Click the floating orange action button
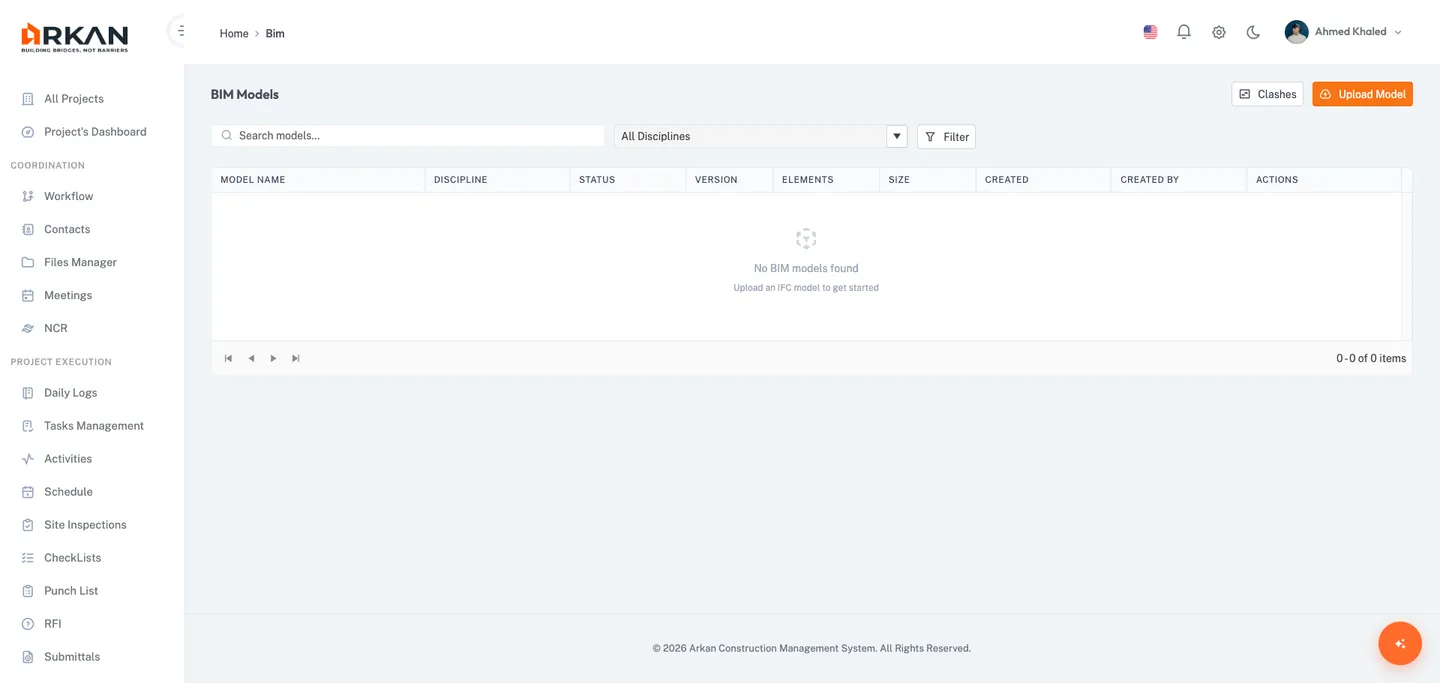Image resolution: width=1440 pixels, height=683 pixels. (x=1399, y=643)
